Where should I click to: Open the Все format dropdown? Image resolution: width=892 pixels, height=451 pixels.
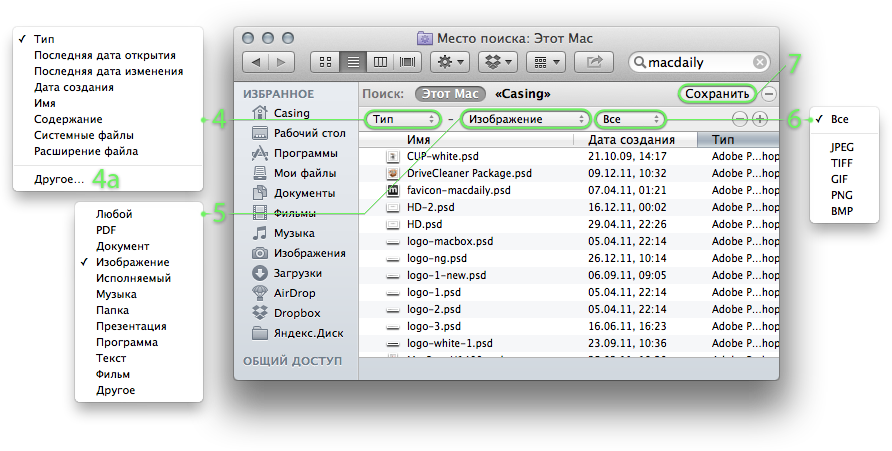pyautogui.click(x=630, y=119)
